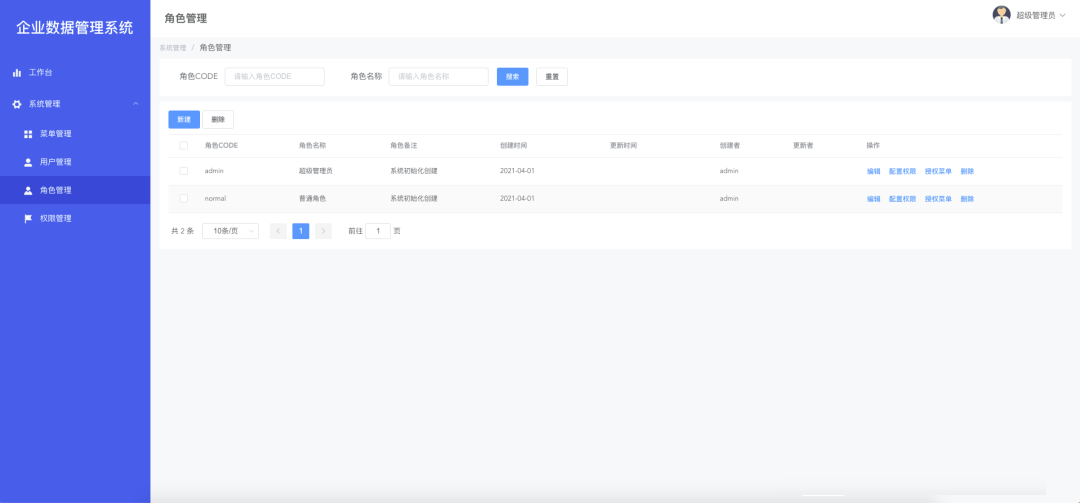This screenshot has width=1080, height=503.
Task: Click 授权菜单 in the admin row
Action: tap(938, 171)
